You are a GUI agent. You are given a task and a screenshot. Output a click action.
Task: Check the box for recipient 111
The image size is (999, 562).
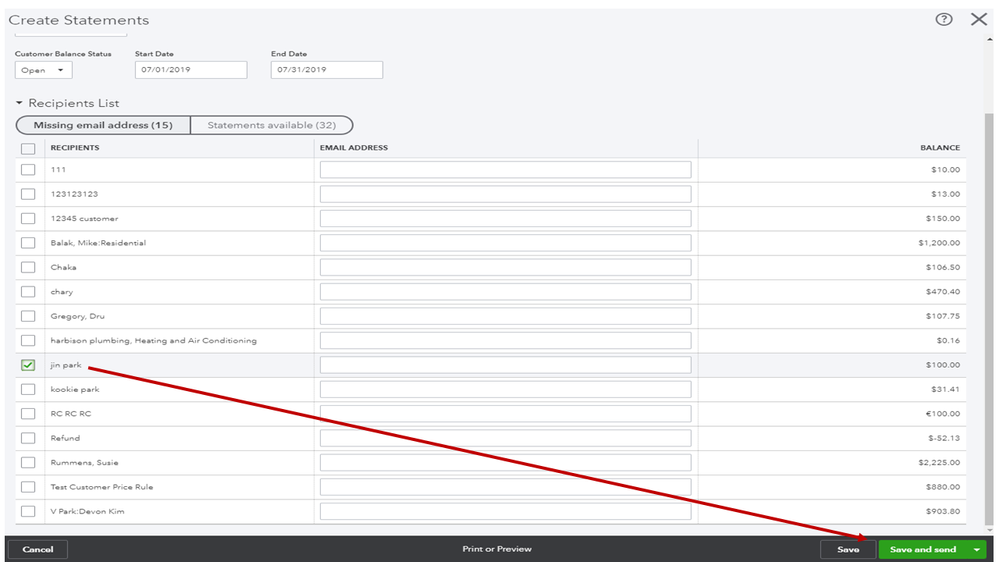(x=28, y=169)
